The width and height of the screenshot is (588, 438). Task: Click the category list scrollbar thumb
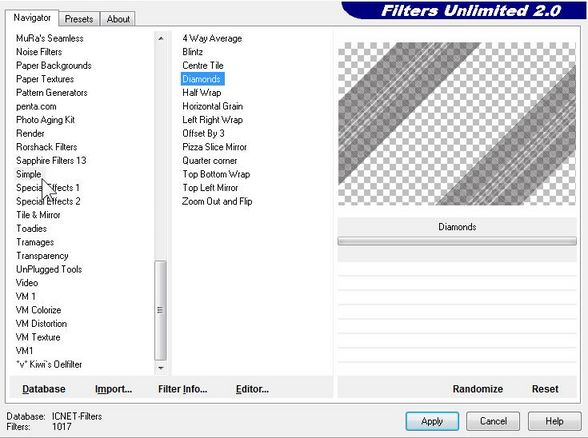[x=160, y=310]
